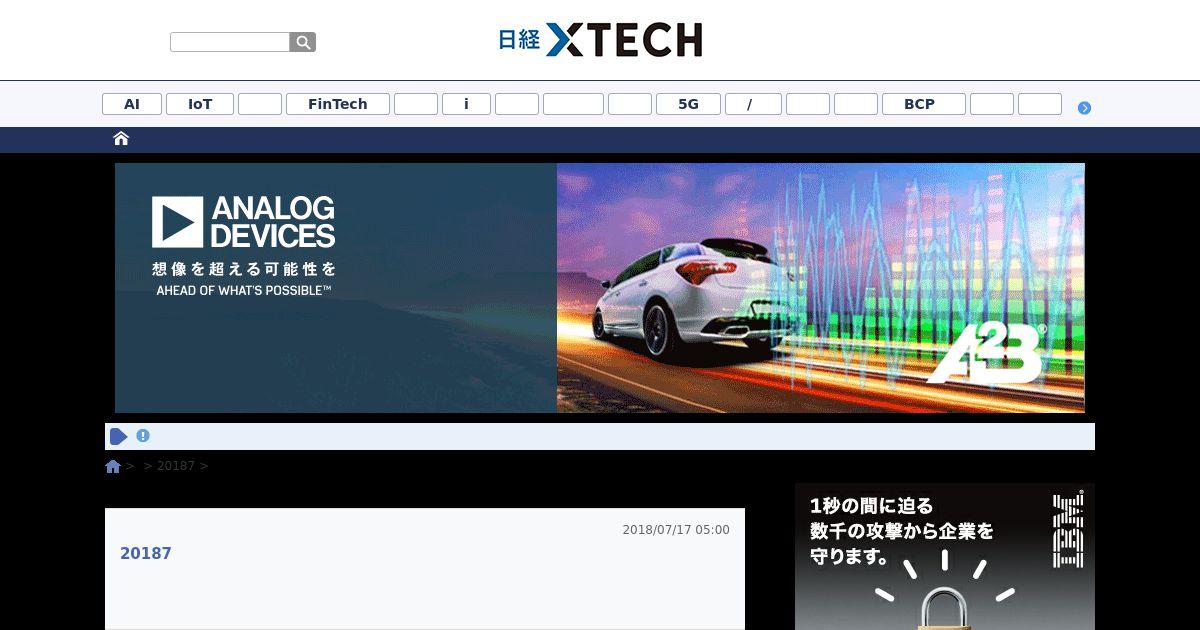Open the exclamation notice icon
The width and height of the screenshot is (1200, 630).
point(143,436)
